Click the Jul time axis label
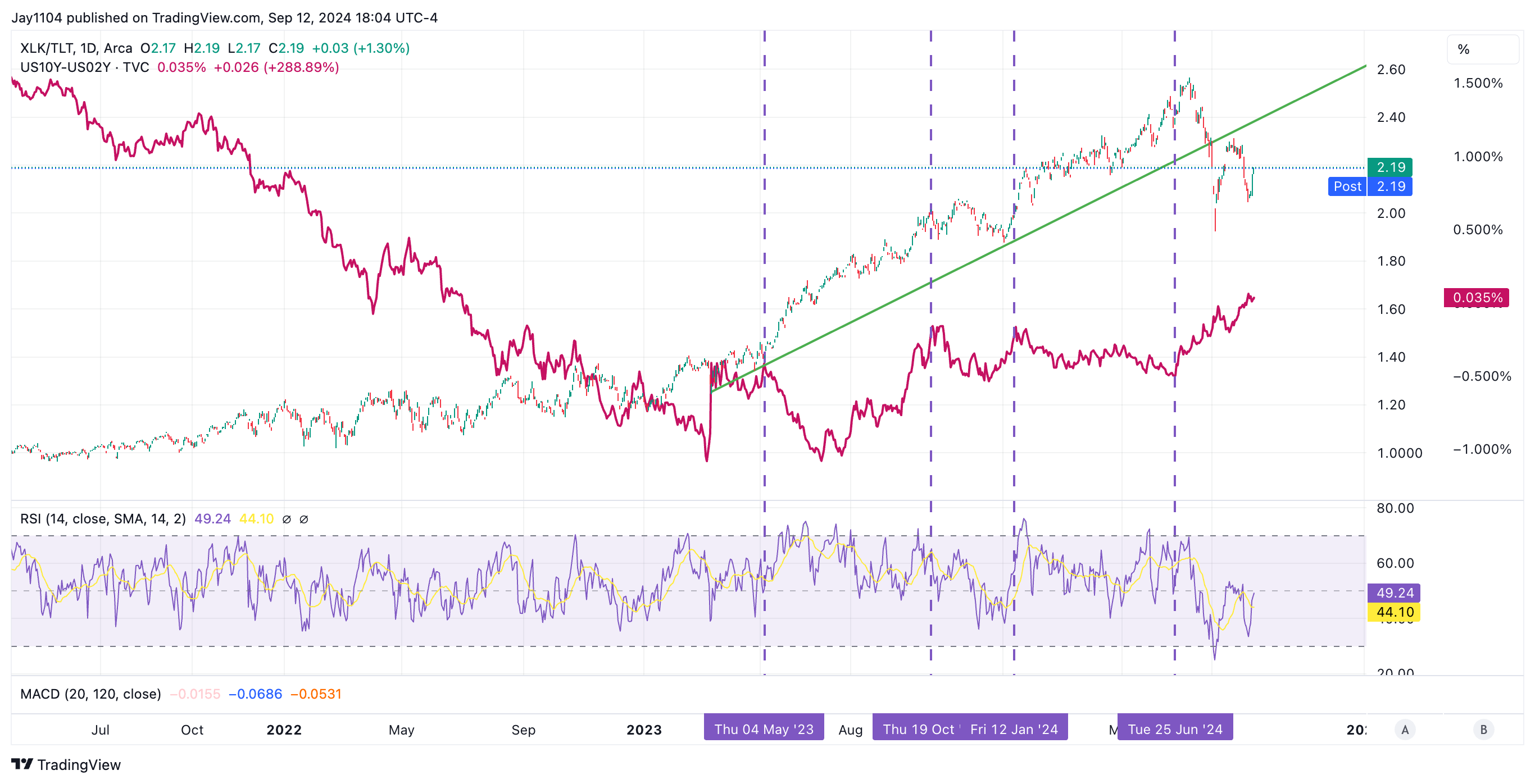The width and height of the screenshot is (1535, 784). (x=100, y=730)
